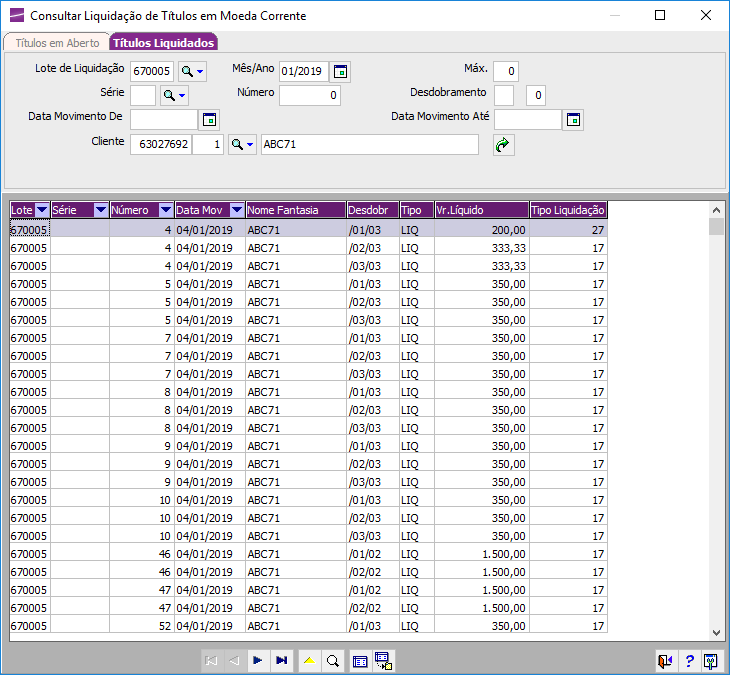Open help with the question mark icon

(x=689, y=661)
